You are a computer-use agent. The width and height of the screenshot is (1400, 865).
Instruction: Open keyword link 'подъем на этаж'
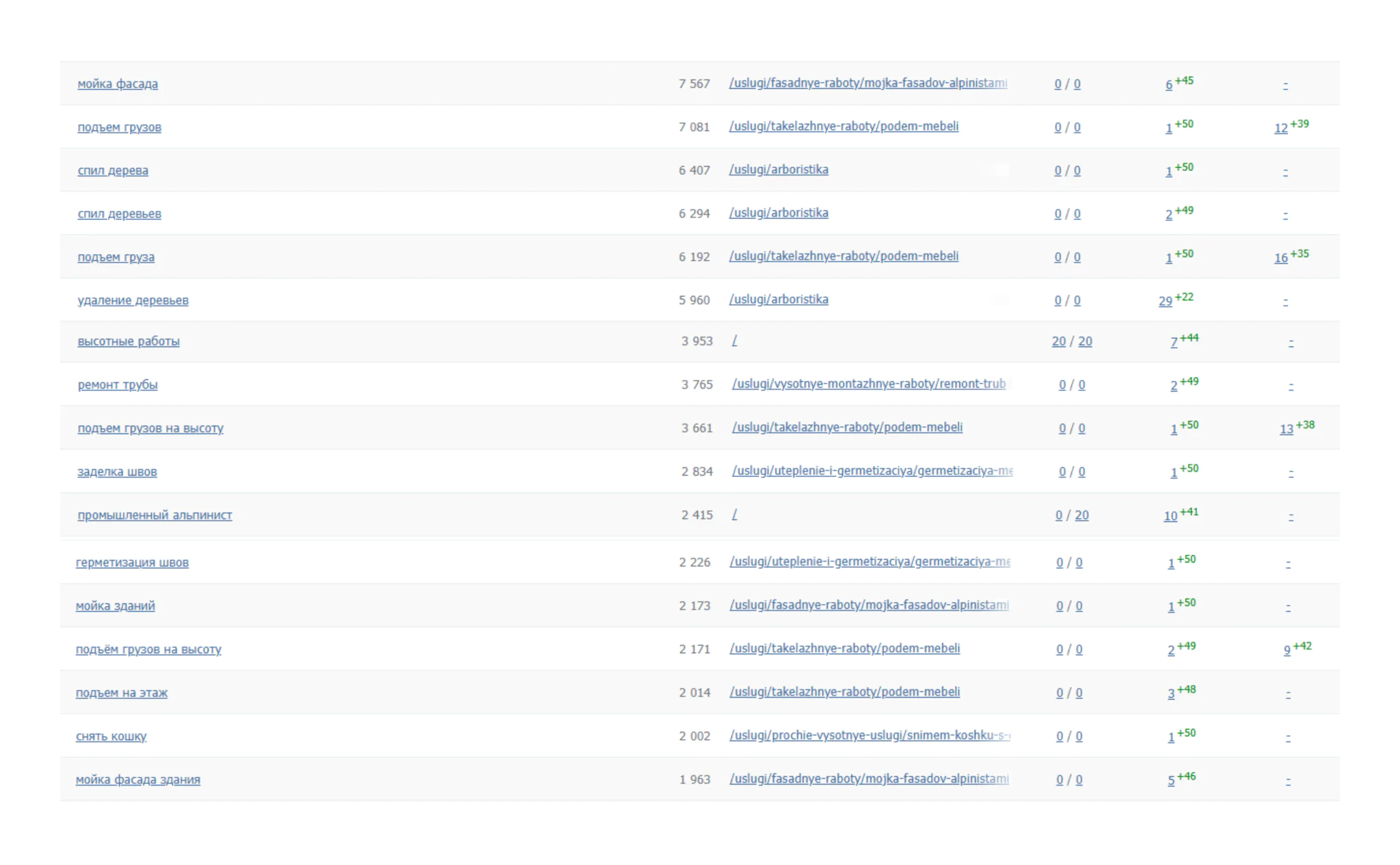[x=121, y=693]
